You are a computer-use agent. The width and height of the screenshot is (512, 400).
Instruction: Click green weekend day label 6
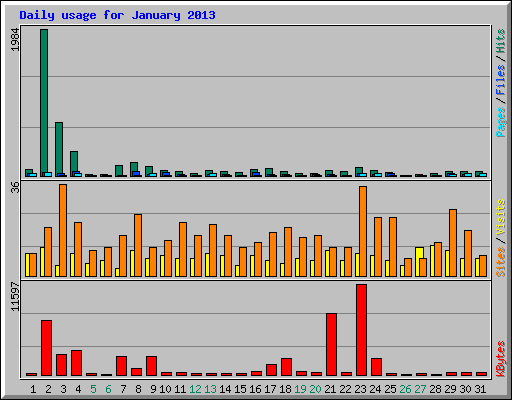[108, 389]
